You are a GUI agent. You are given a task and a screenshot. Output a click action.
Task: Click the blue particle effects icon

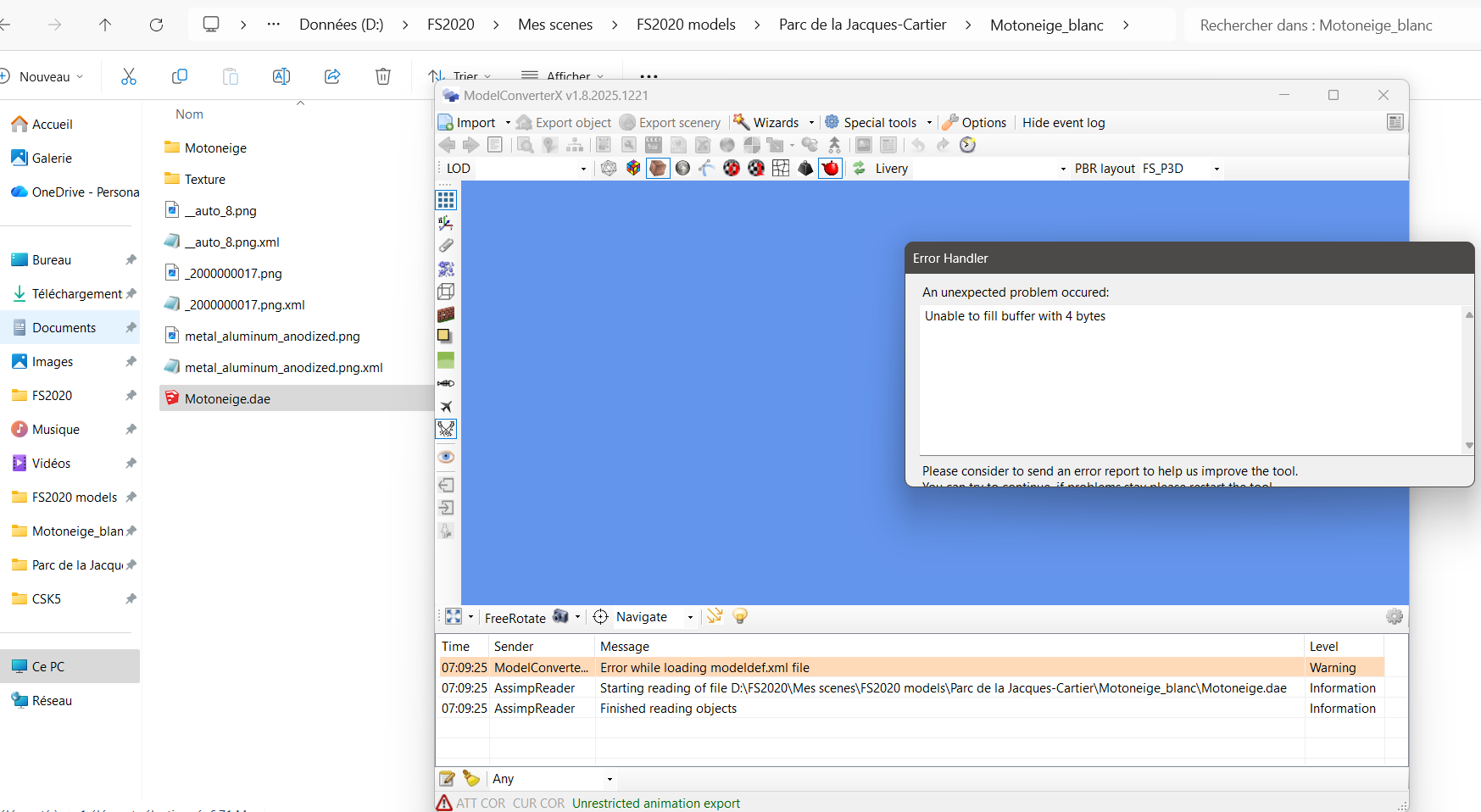point(446,269)
